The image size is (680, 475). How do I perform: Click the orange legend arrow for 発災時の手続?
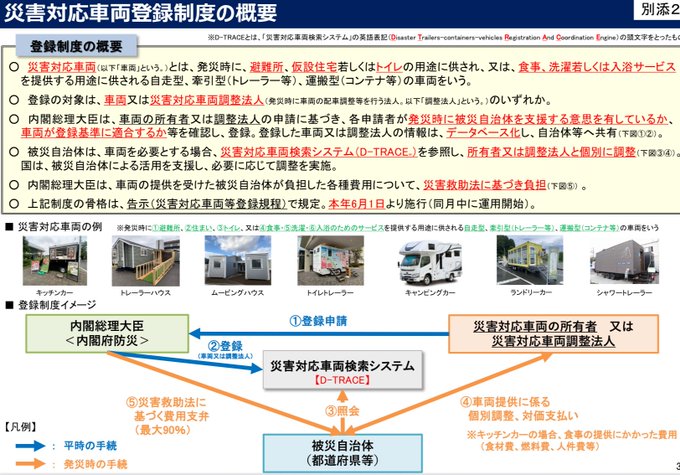click(x=30, y=464)
